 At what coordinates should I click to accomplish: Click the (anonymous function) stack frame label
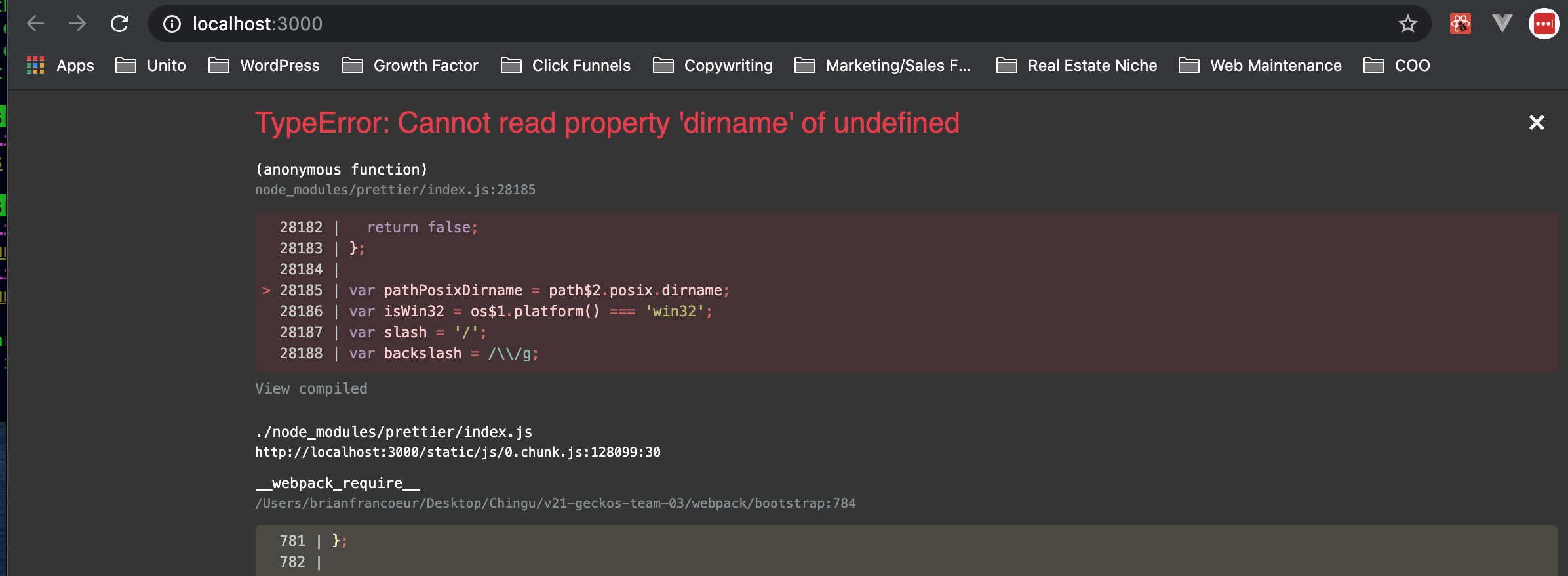[342, 169]
